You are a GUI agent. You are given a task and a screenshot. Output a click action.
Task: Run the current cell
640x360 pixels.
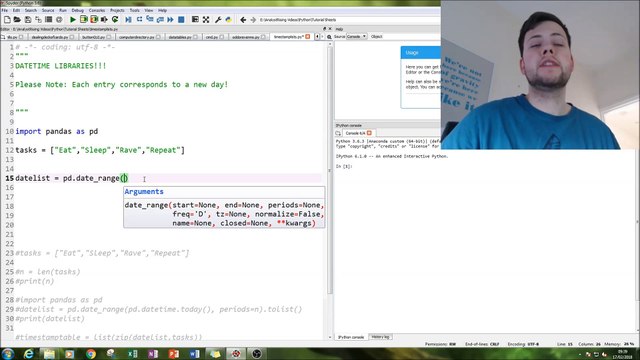pos(83,20)
